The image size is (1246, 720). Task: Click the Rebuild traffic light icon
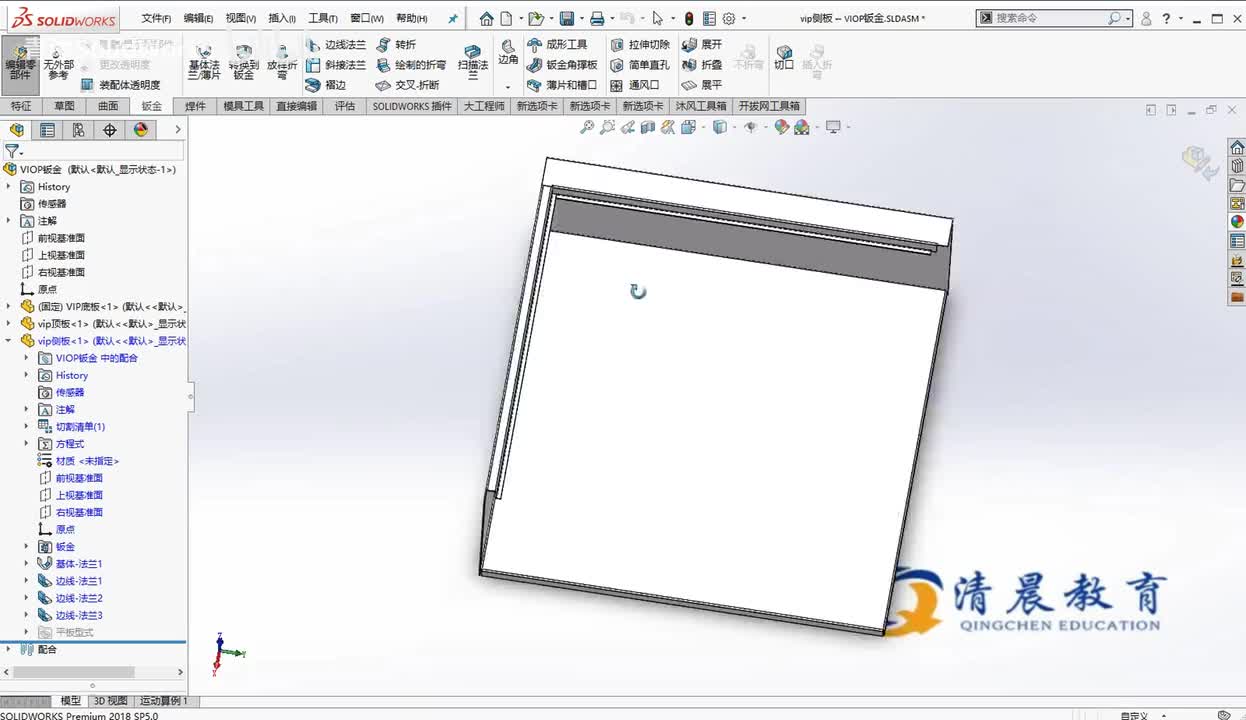click(x=689, y=18)
